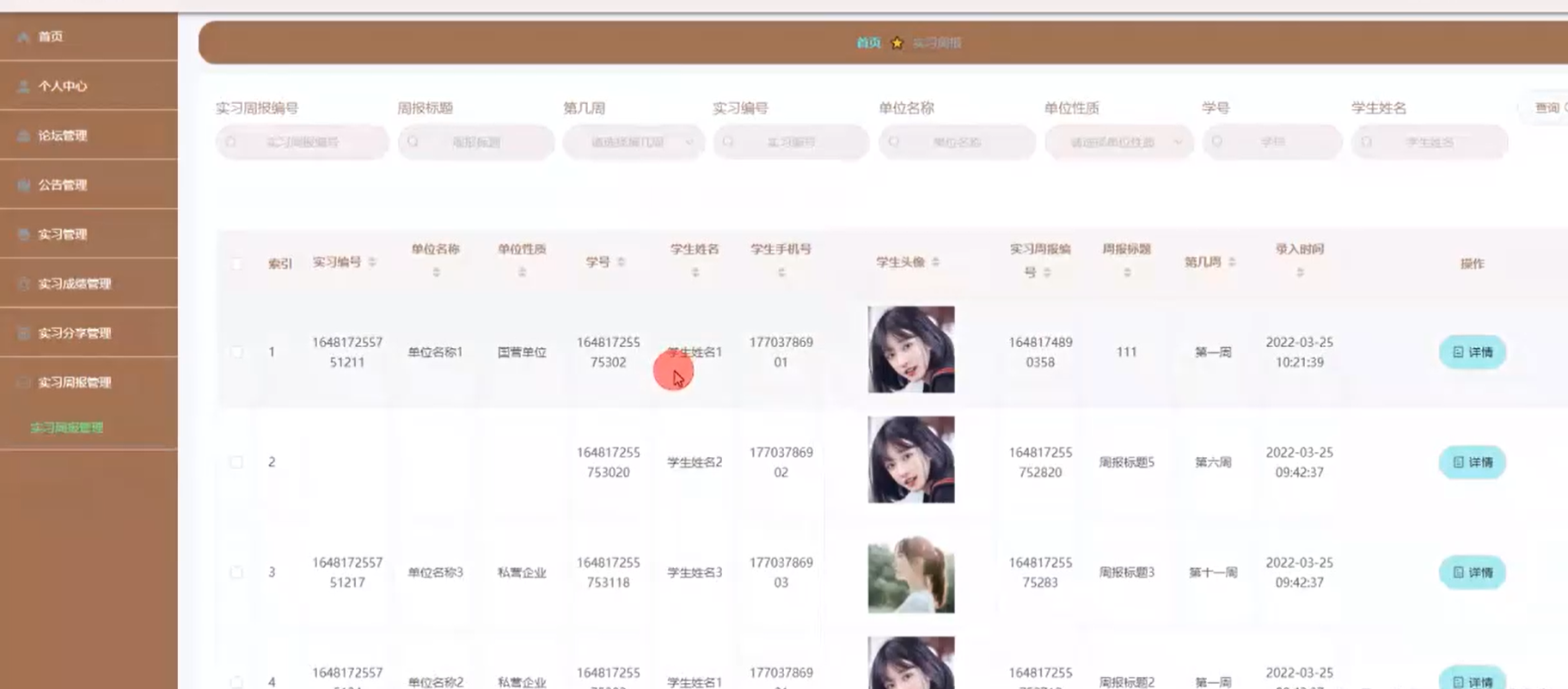Click the search icon in 实习周报编号 filter field
1568x689 pixels.
coord(230,142)
